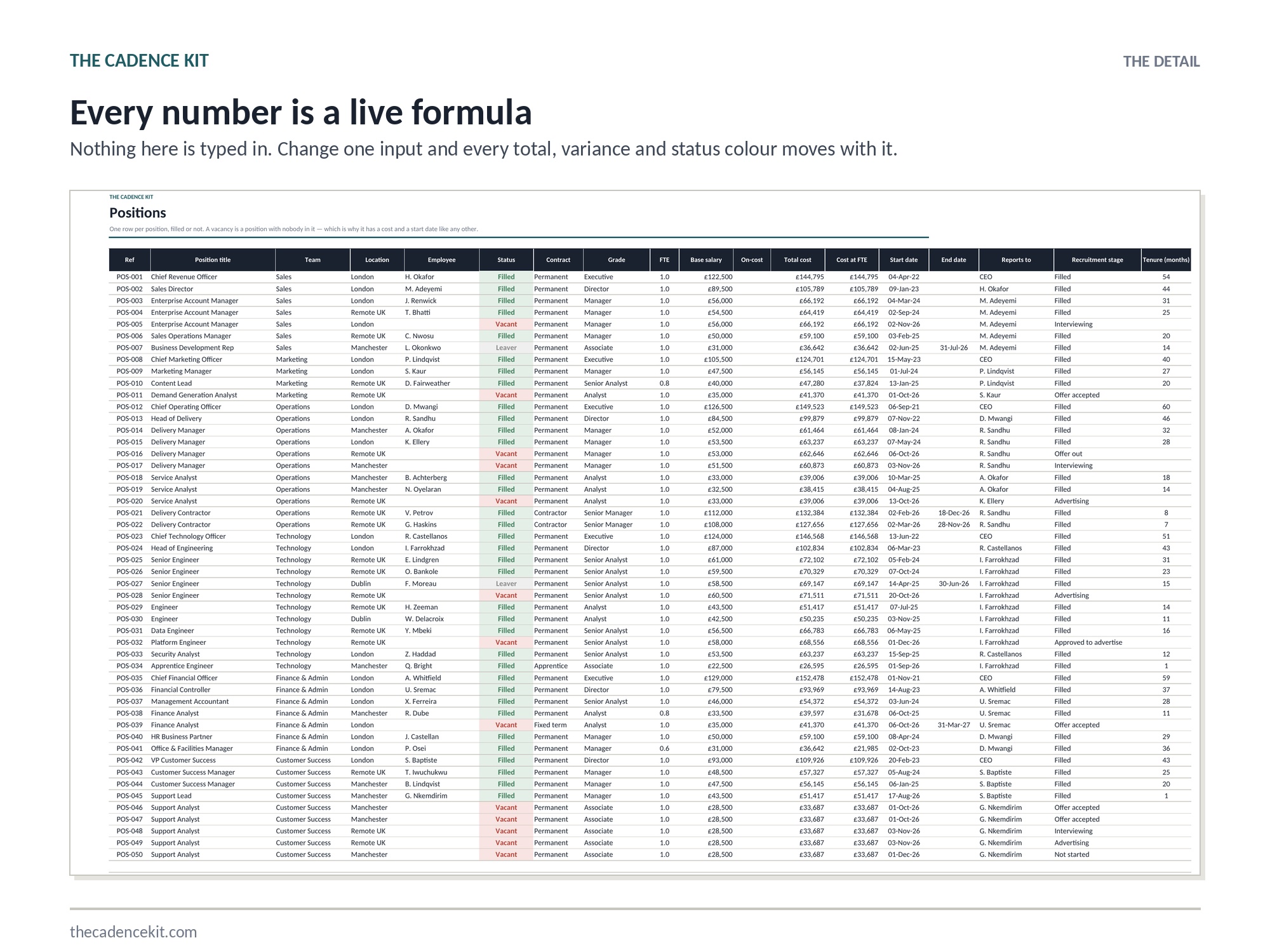Click the Apprentice contract cell for POS-034
The height and width of the screenshot is (952, 1270).
point(551,666)
